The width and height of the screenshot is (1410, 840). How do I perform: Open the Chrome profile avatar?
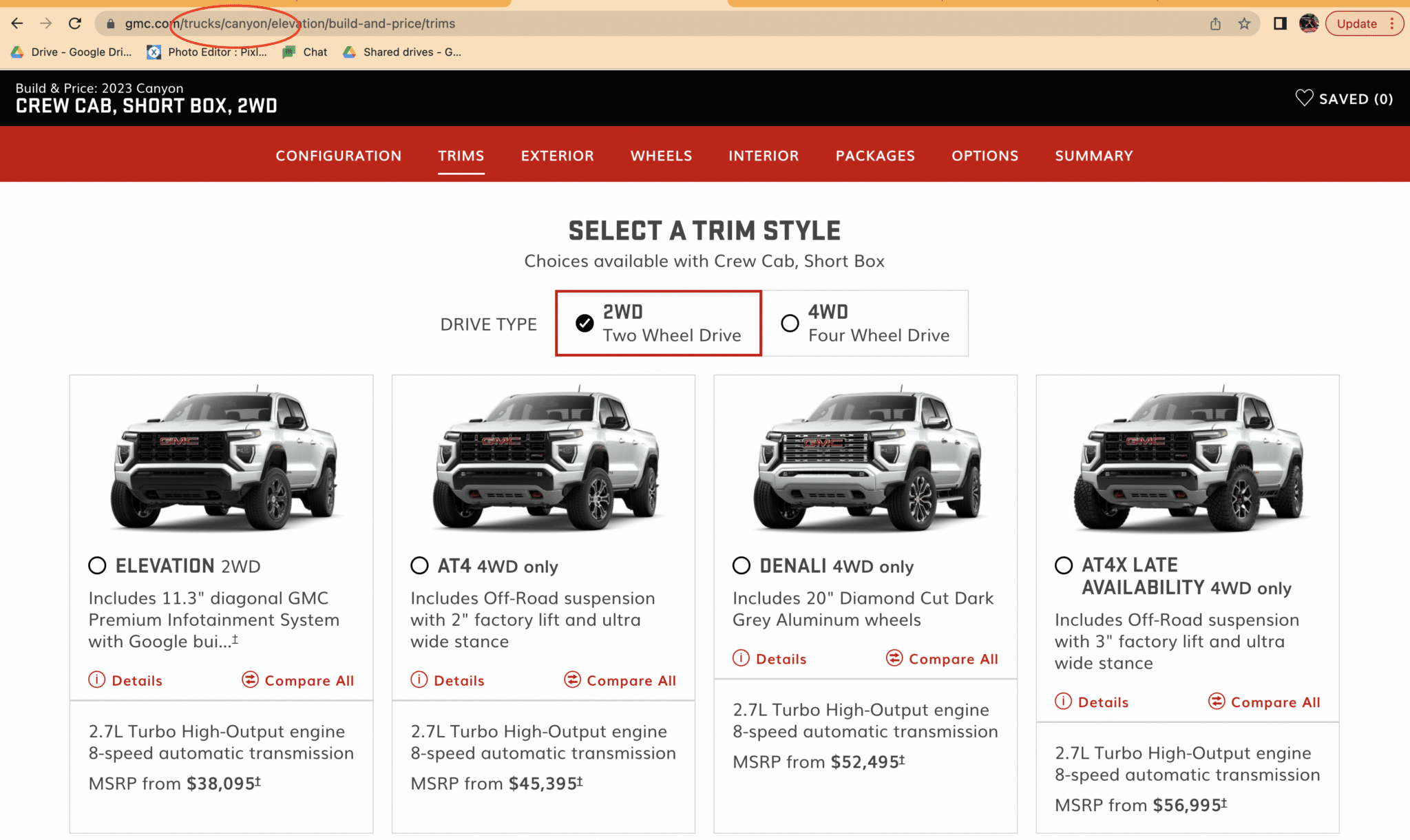[1309, 23]
